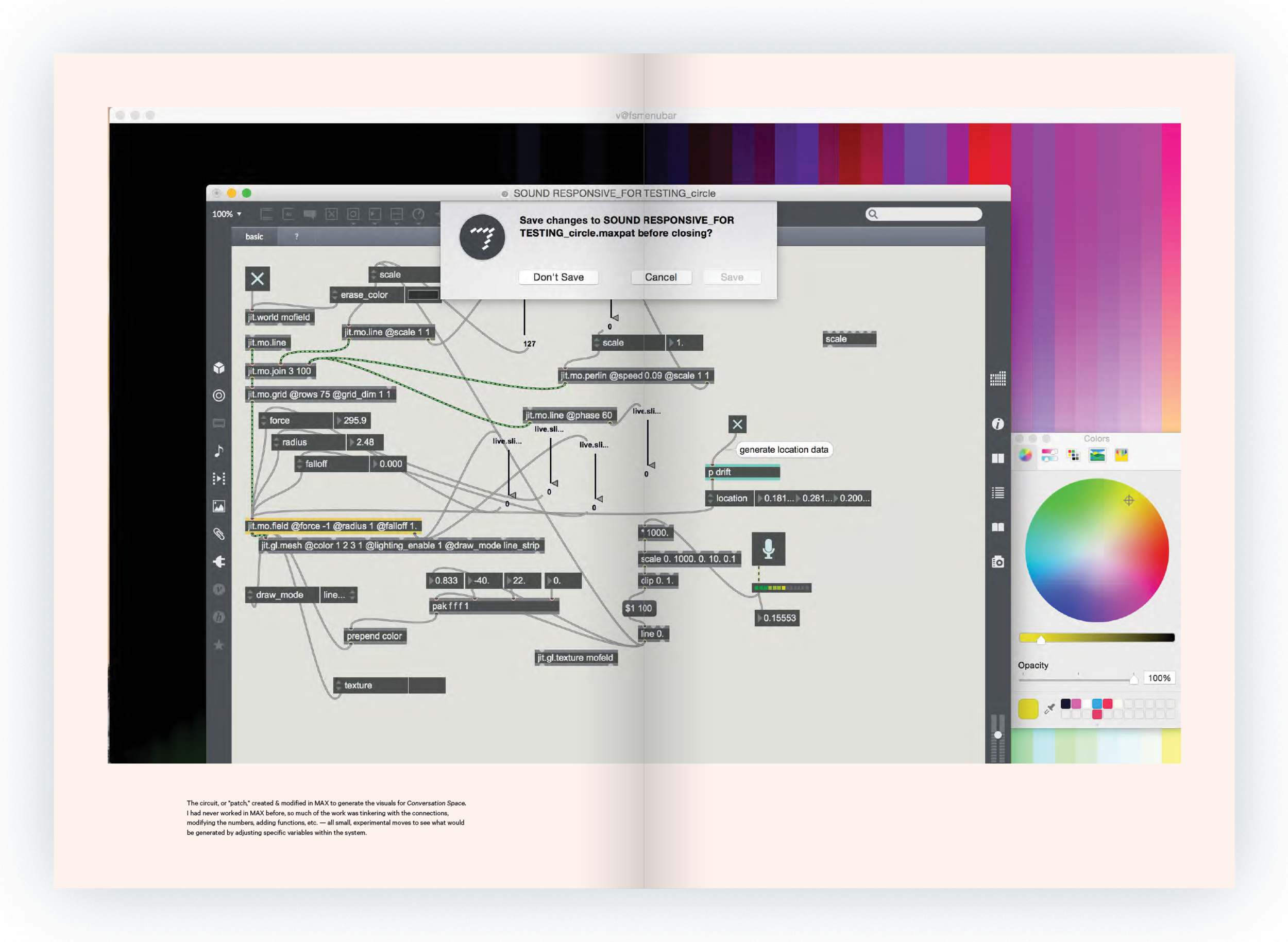Open the texture attribute menu

pyautogui.click(x=370, y=686)
